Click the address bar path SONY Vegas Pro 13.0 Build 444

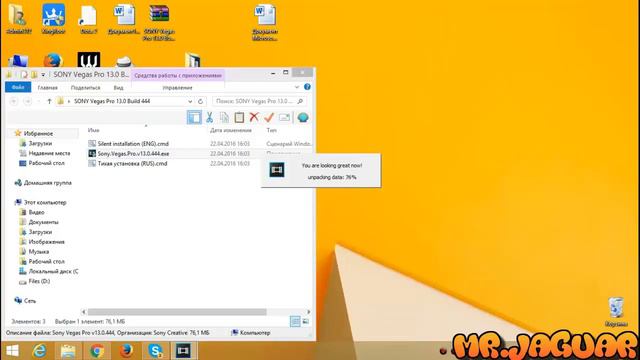click(112, 101)
